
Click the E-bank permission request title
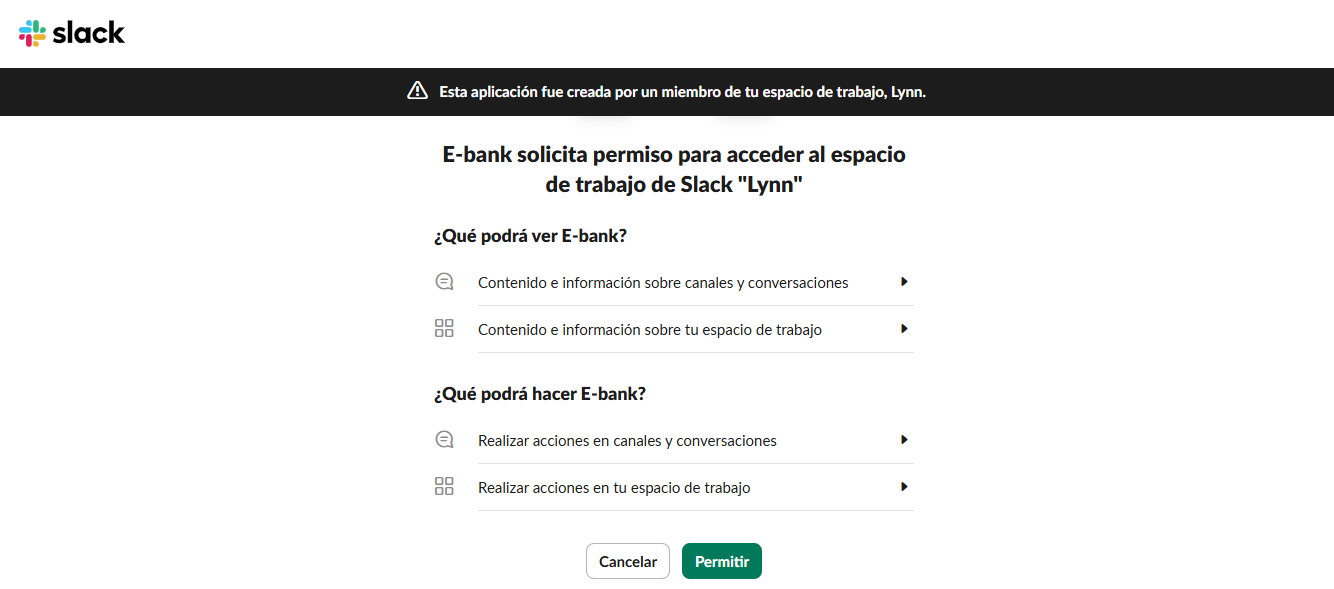pyautogui.click(x=673, y=169)
